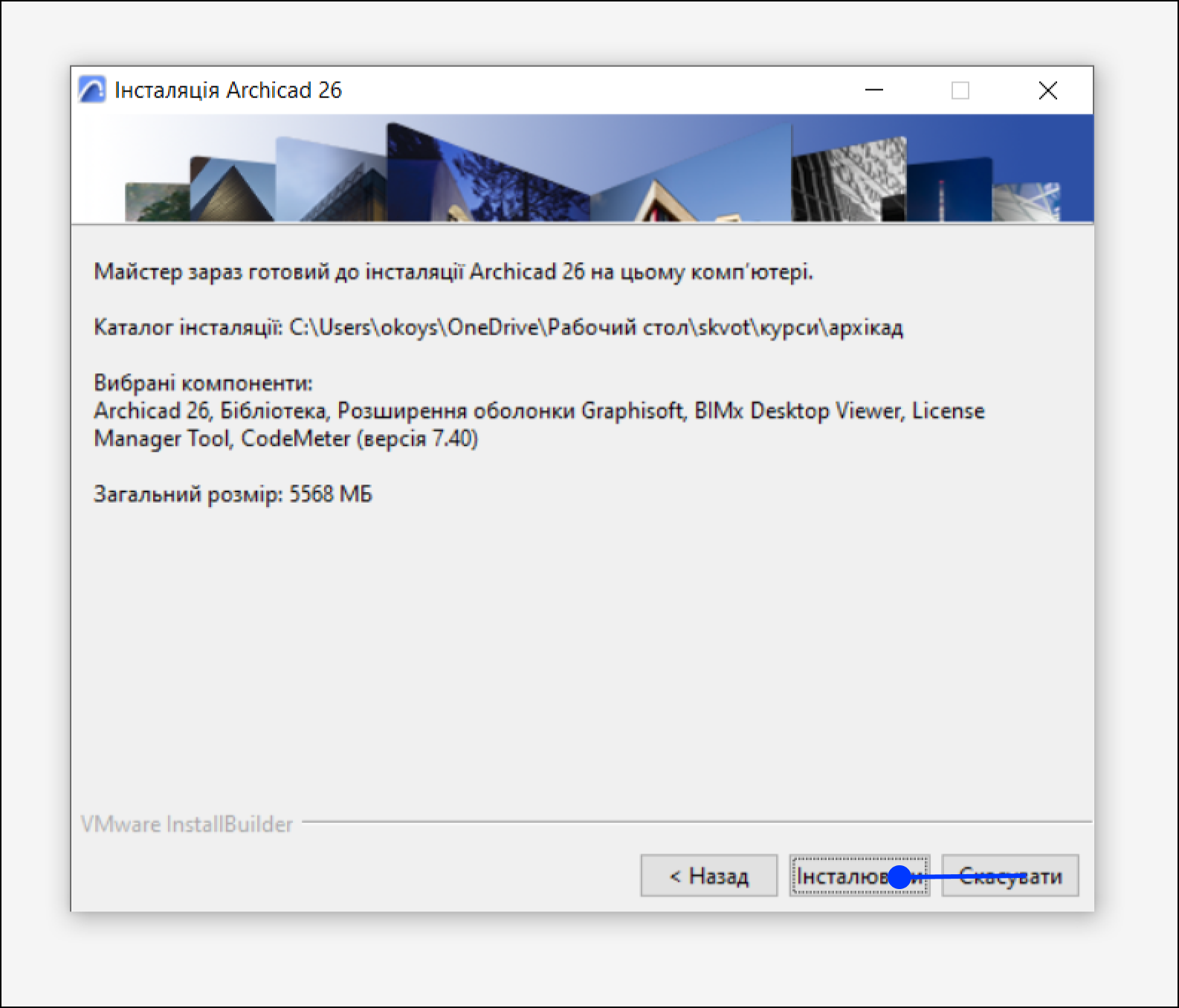Viewport: 1179px width, 1008px height.
Task: Minimize the Archicad 26 installer window
Action: pyautogui.click(x=874, y=90)
